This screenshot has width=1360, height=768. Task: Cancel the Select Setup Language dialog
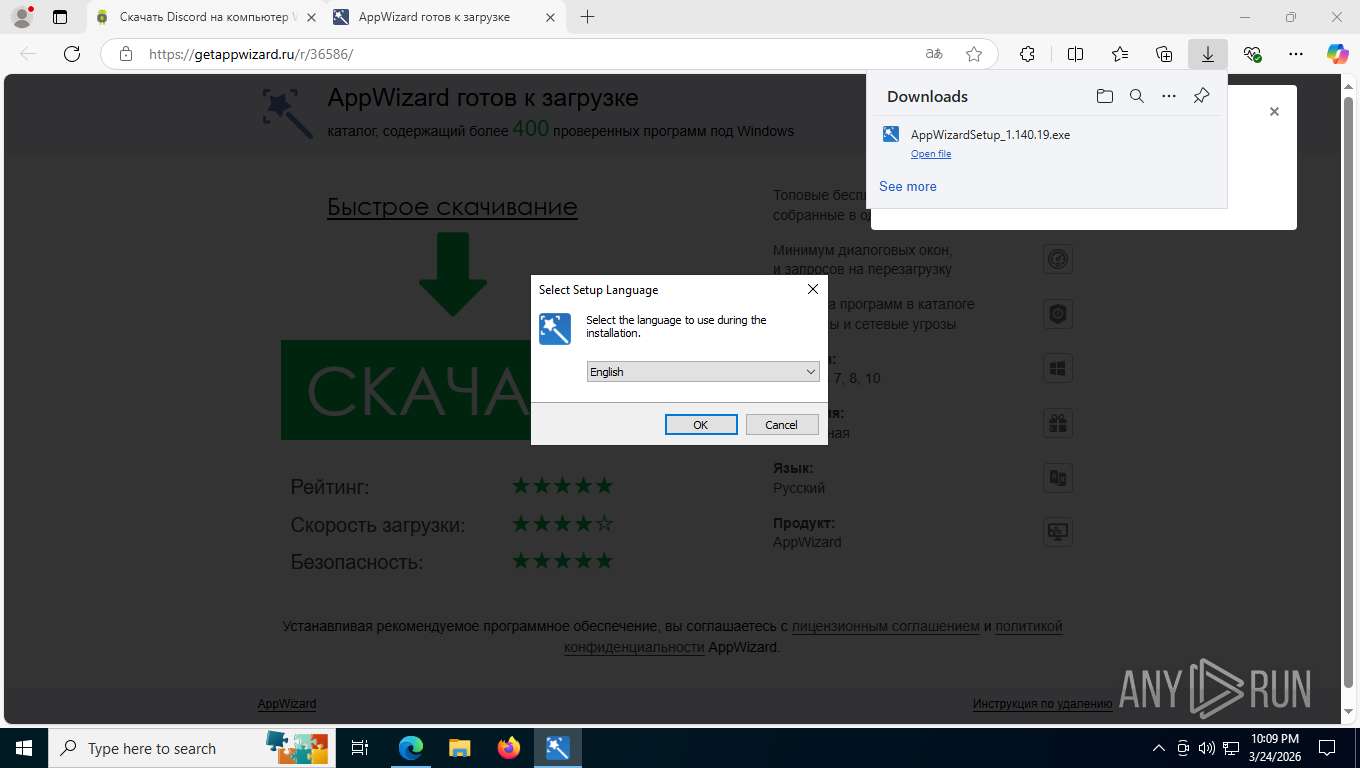782,425
